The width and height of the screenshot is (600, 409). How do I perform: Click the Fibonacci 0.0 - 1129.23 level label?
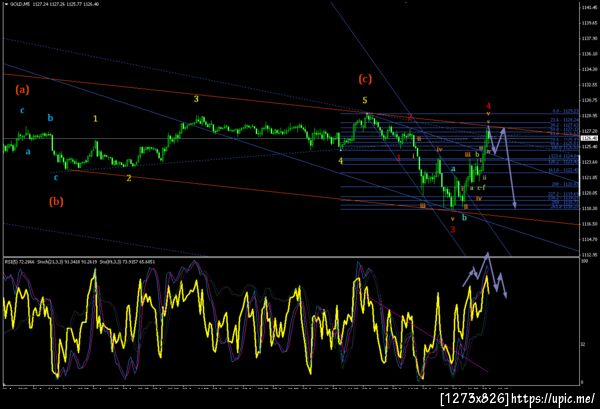pyautogui.click(x=565, y=111)
